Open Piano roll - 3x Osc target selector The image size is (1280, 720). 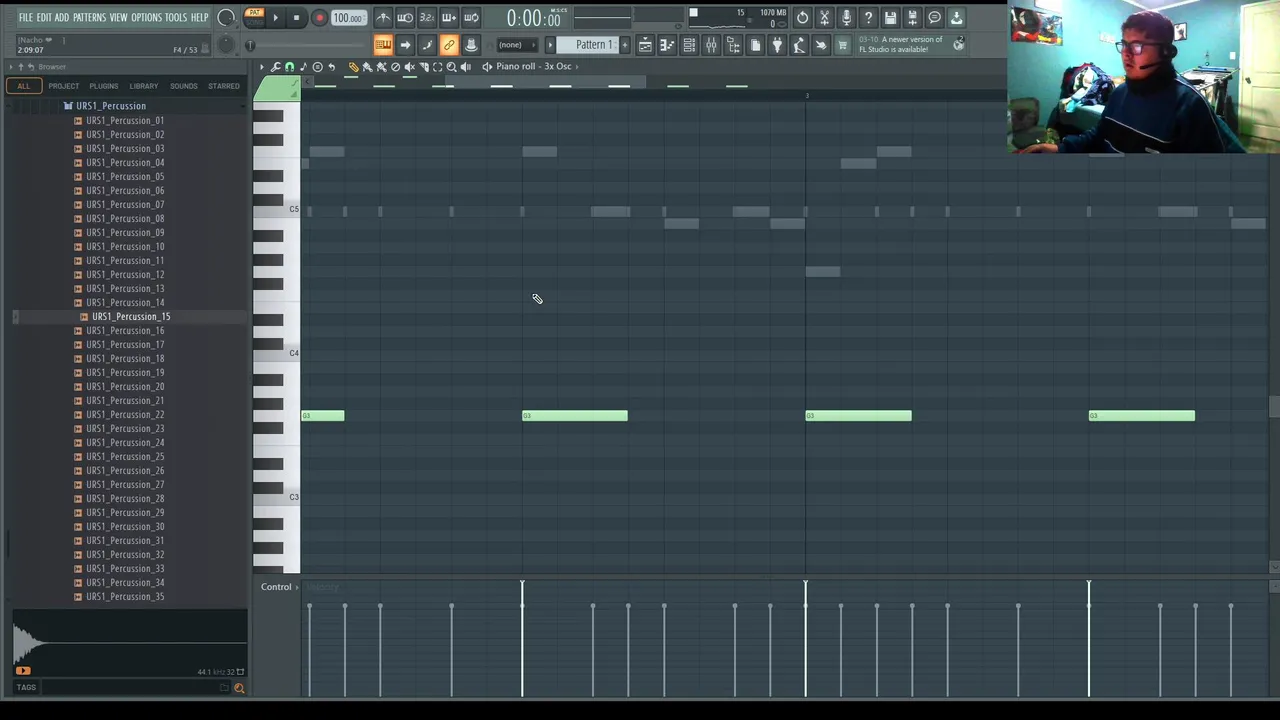pyautogui.click(x=537, y=67)
